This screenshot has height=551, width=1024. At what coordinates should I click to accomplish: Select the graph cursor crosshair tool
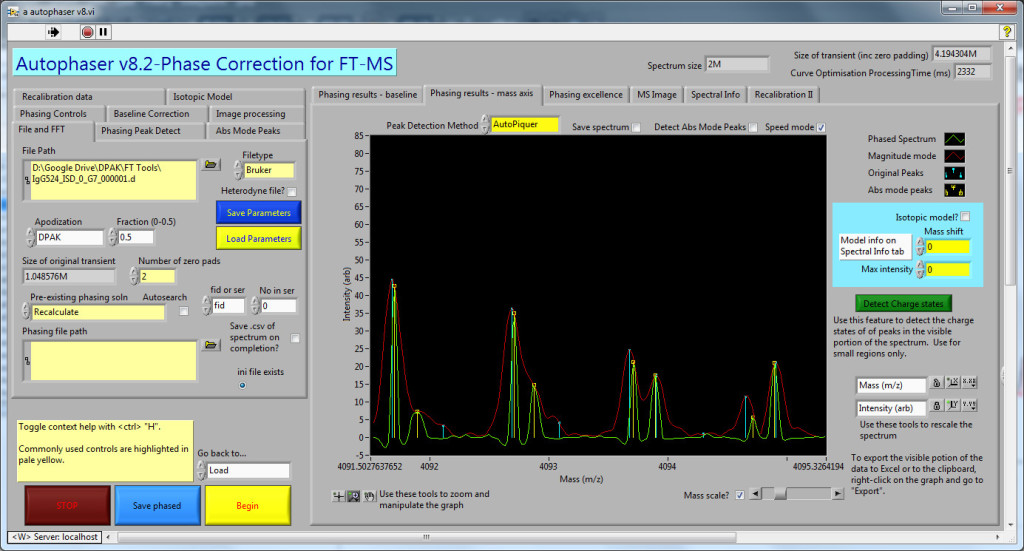[338, 496]
